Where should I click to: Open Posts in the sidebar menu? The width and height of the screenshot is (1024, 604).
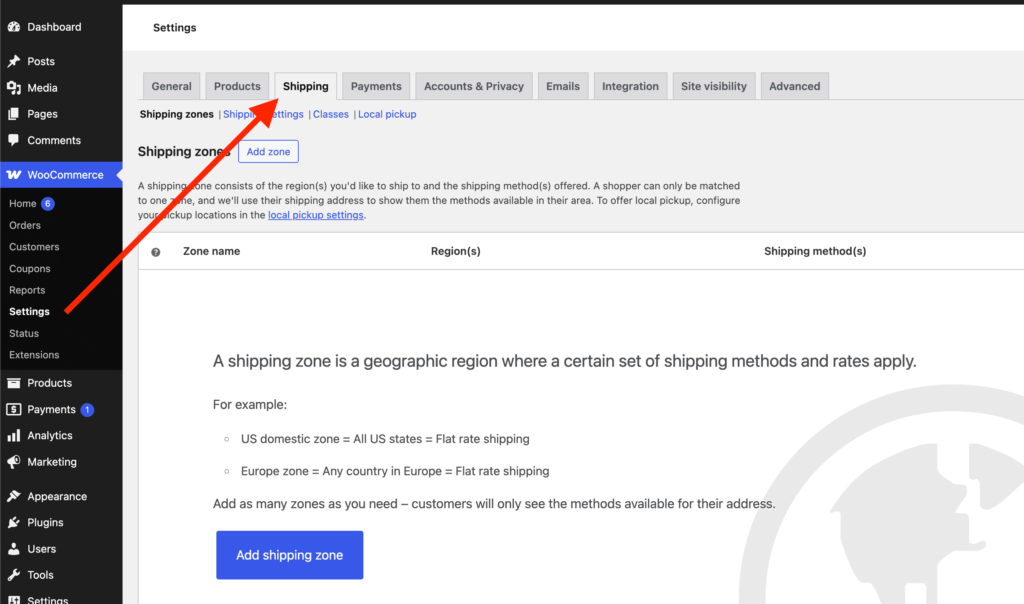coord(40,61)
